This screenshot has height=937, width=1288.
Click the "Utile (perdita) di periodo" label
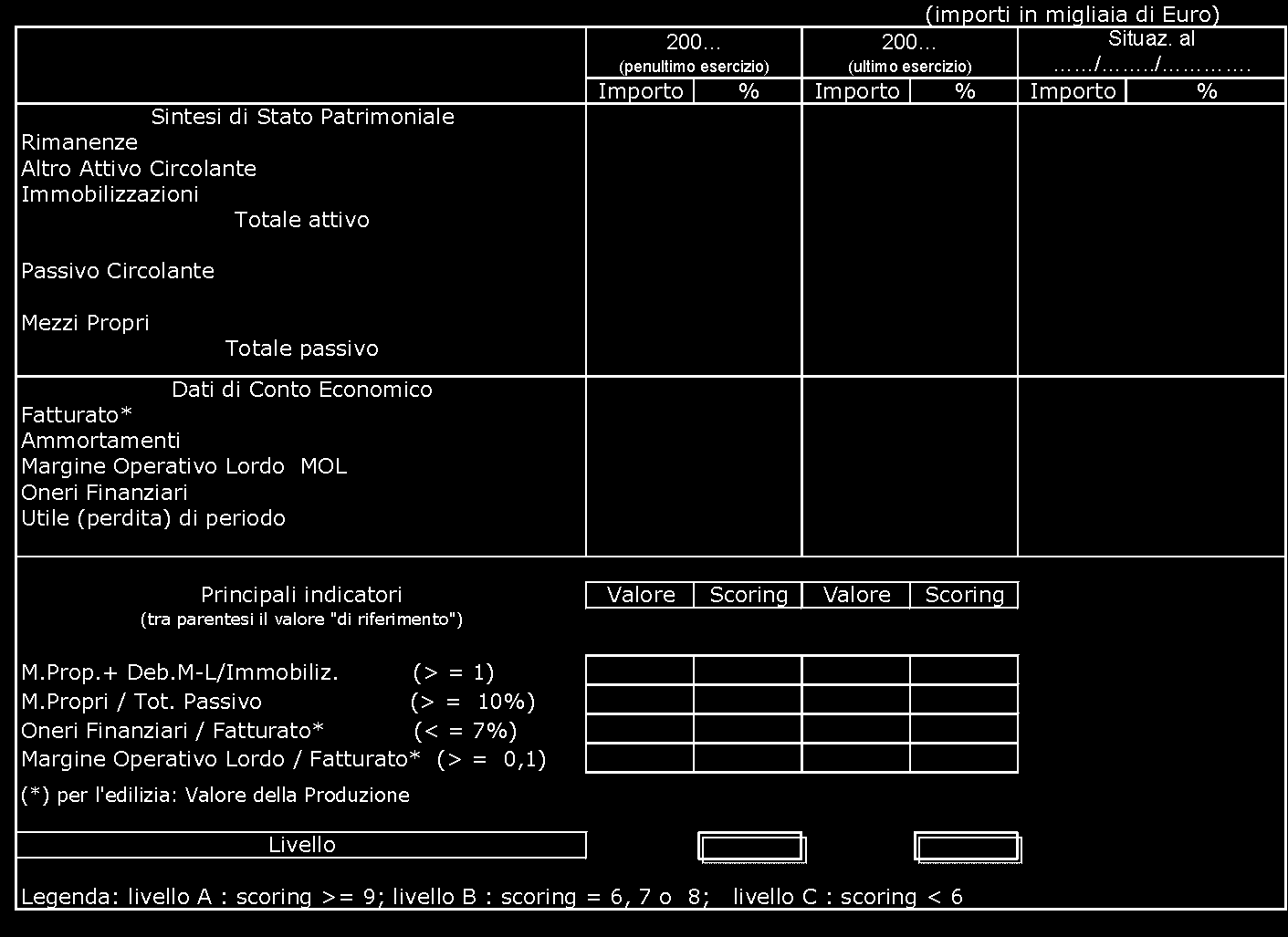153,518
